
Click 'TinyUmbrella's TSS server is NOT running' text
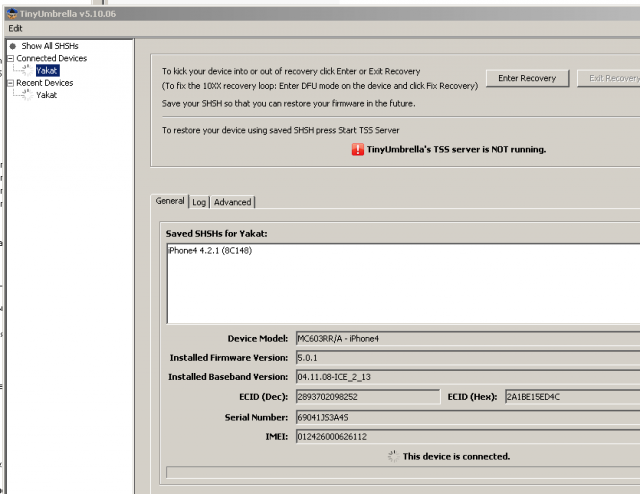coord(456,149)
